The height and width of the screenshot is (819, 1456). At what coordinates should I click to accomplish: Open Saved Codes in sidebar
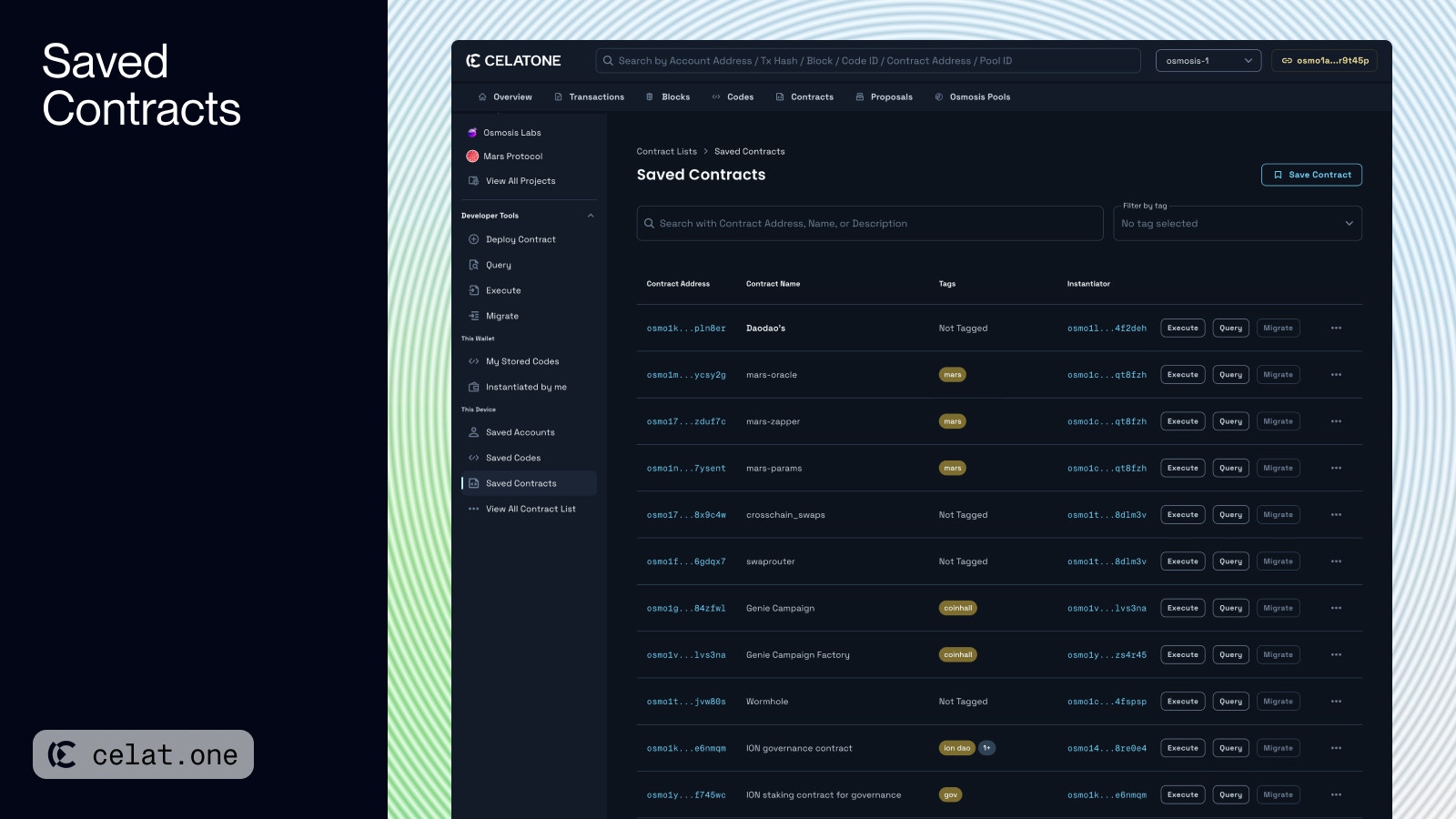coord(504,458)
